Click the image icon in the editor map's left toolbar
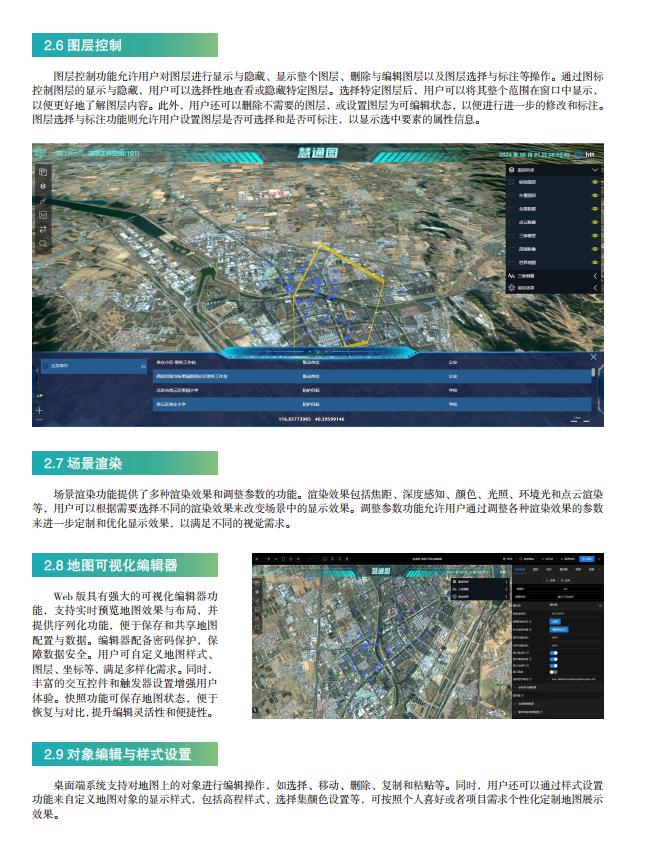This screenshot has height=861, width=655. point(257,609)
